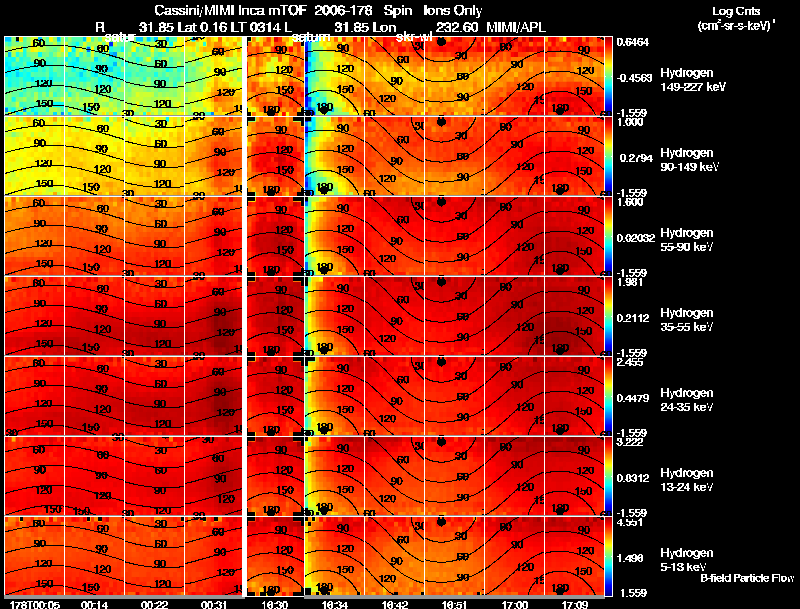Click the color bar beside Hydrogen 149-227 keV
Viewport: 800px width, 609px height.
[x=608, y=76]
